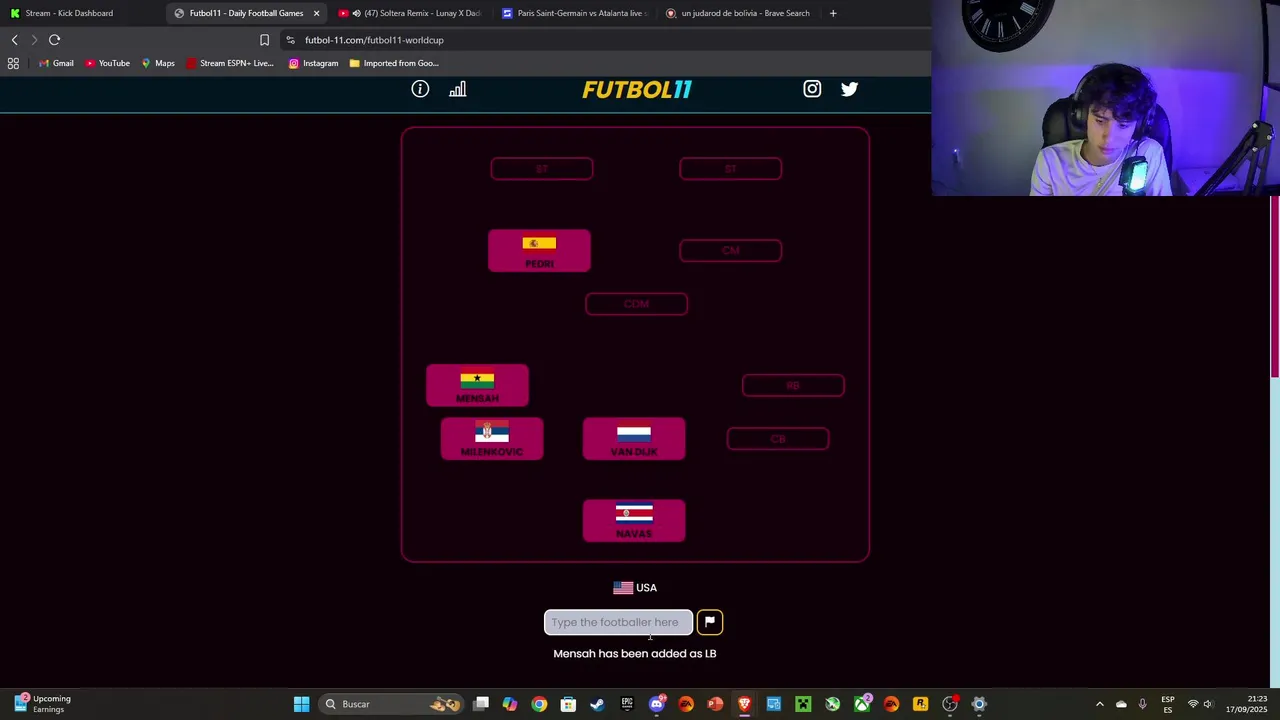This screenshot has height=720, width=1280.
Task: Open Microsoft Store from the taskbar
Action: pyautogui.click(x=568, y=704)
